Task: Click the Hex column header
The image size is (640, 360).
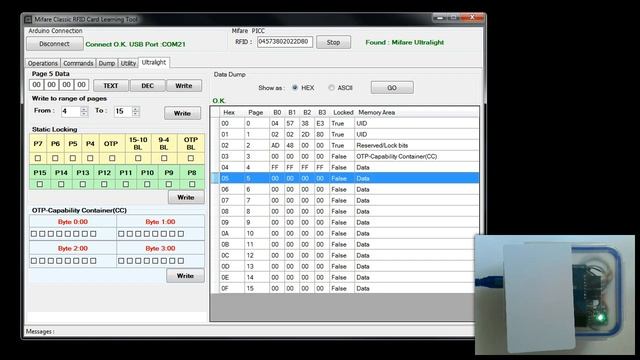Action: pos(231,112)
